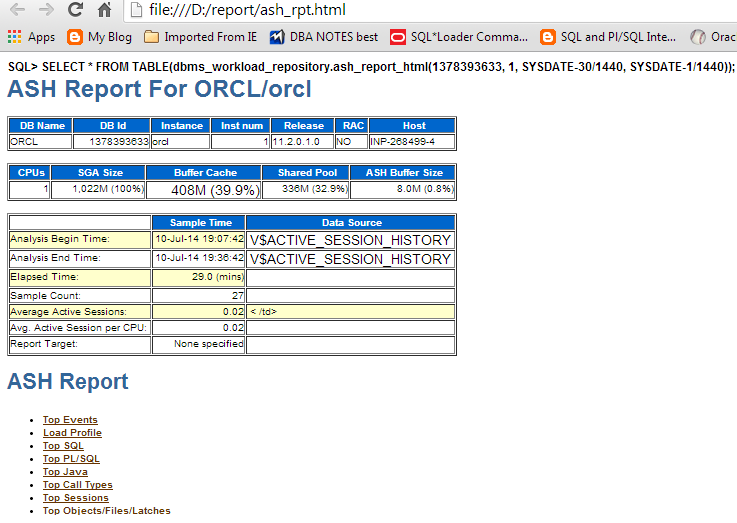Click the 1,022M (100%) SGA value

(x=98, y=190)
